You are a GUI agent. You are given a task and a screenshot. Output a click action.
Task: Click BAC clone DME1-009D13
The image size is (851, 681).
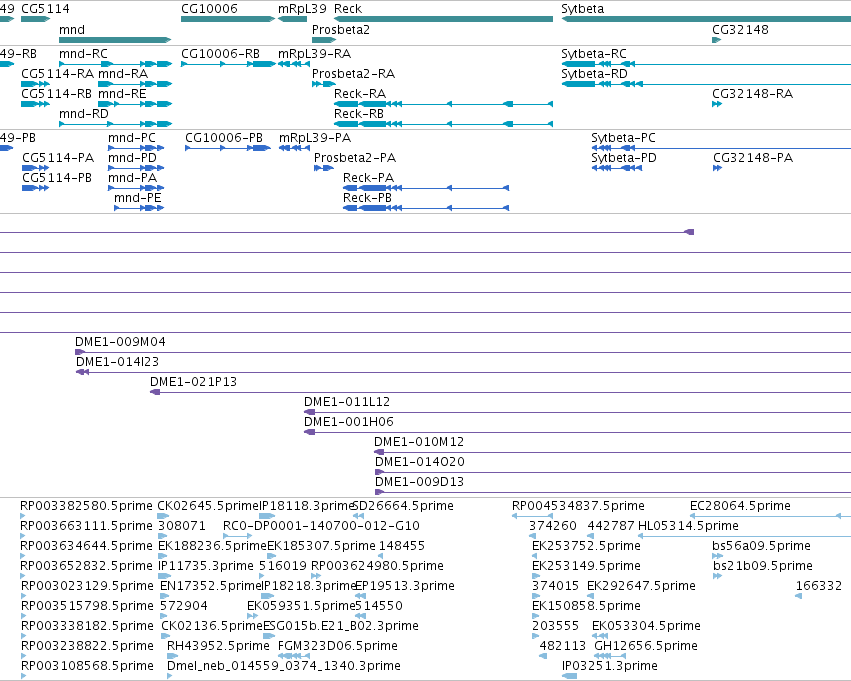pyautogui.click(x=420, y=482)
